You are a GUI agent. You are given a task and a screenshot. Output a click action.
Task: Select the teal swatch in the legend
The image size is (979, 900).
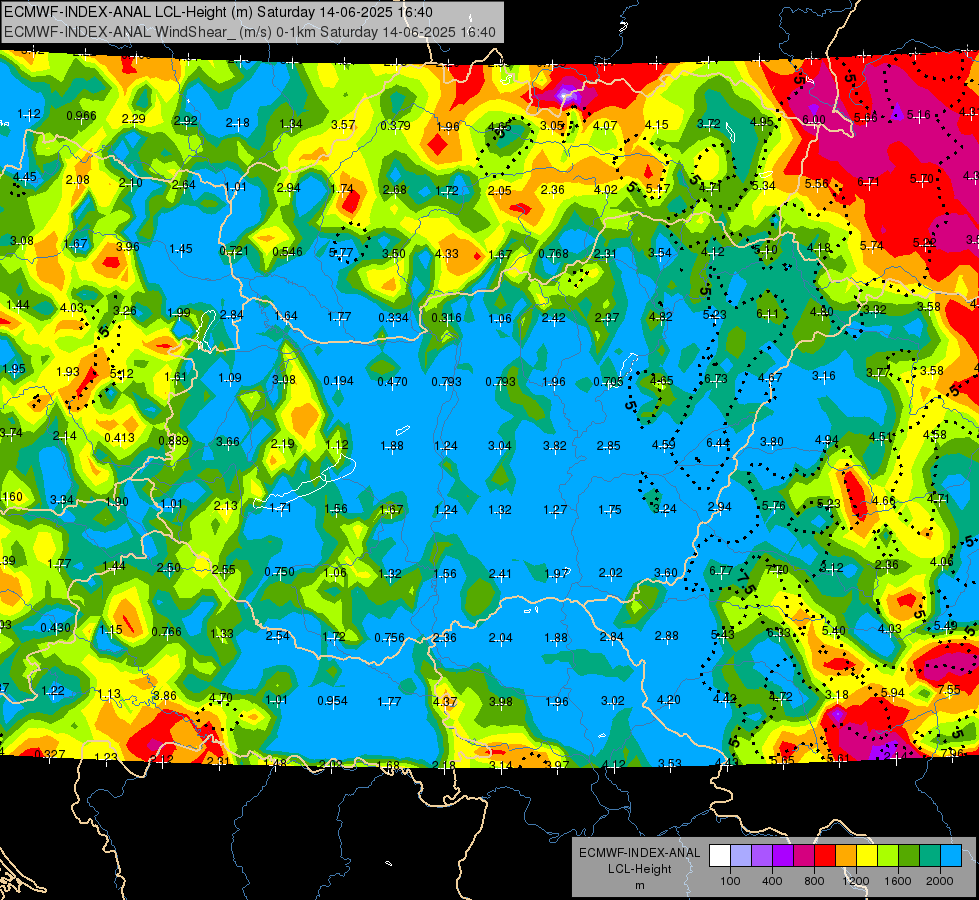[x=930, y=856]
